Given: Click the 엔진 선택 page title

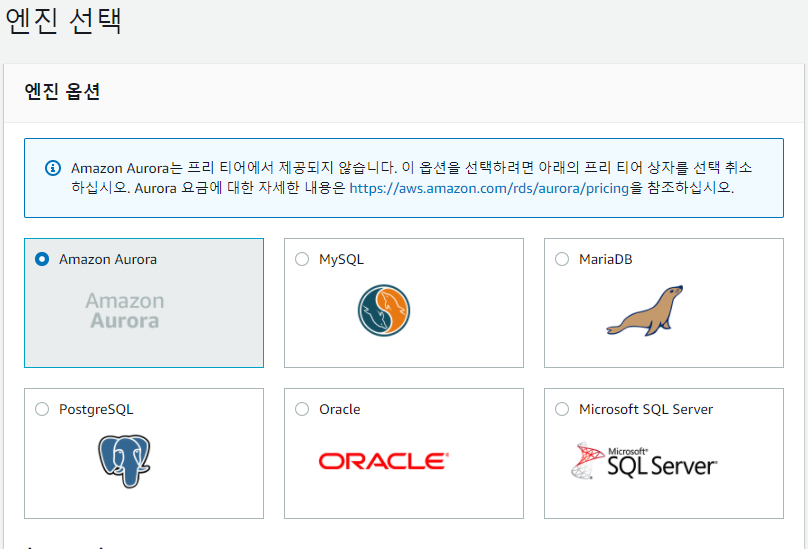Looking at the screenshot, I should [63, 20].
